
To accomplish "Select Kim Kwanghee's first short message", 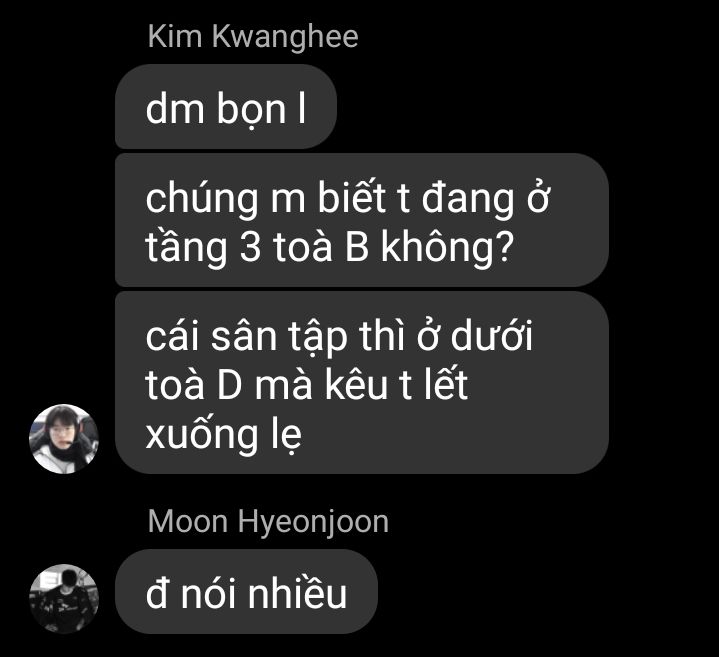I will [x=226, y=106].
